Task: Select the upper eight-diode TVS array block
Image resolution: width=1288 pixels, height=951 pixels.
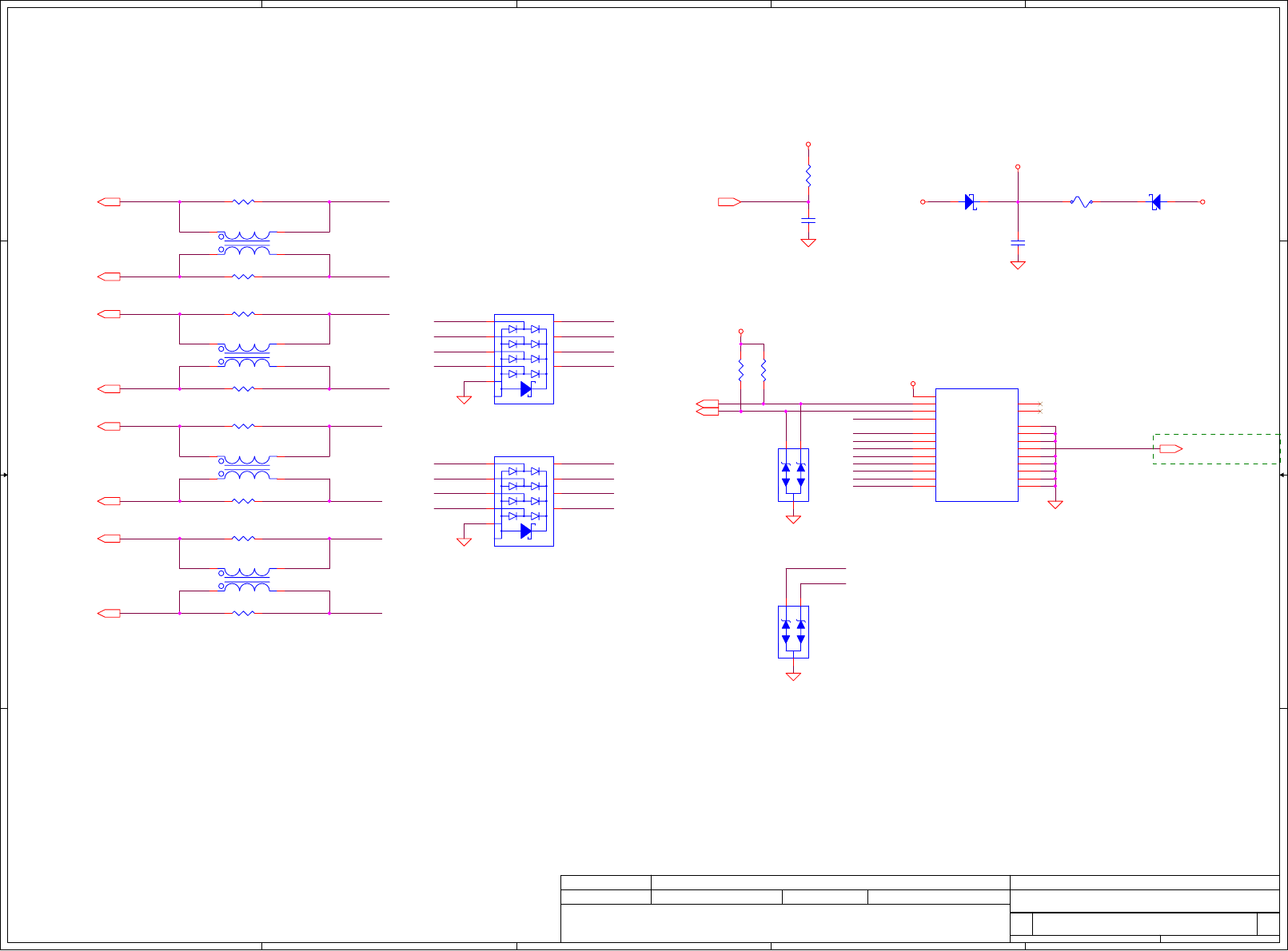Action: coord(524,359)
